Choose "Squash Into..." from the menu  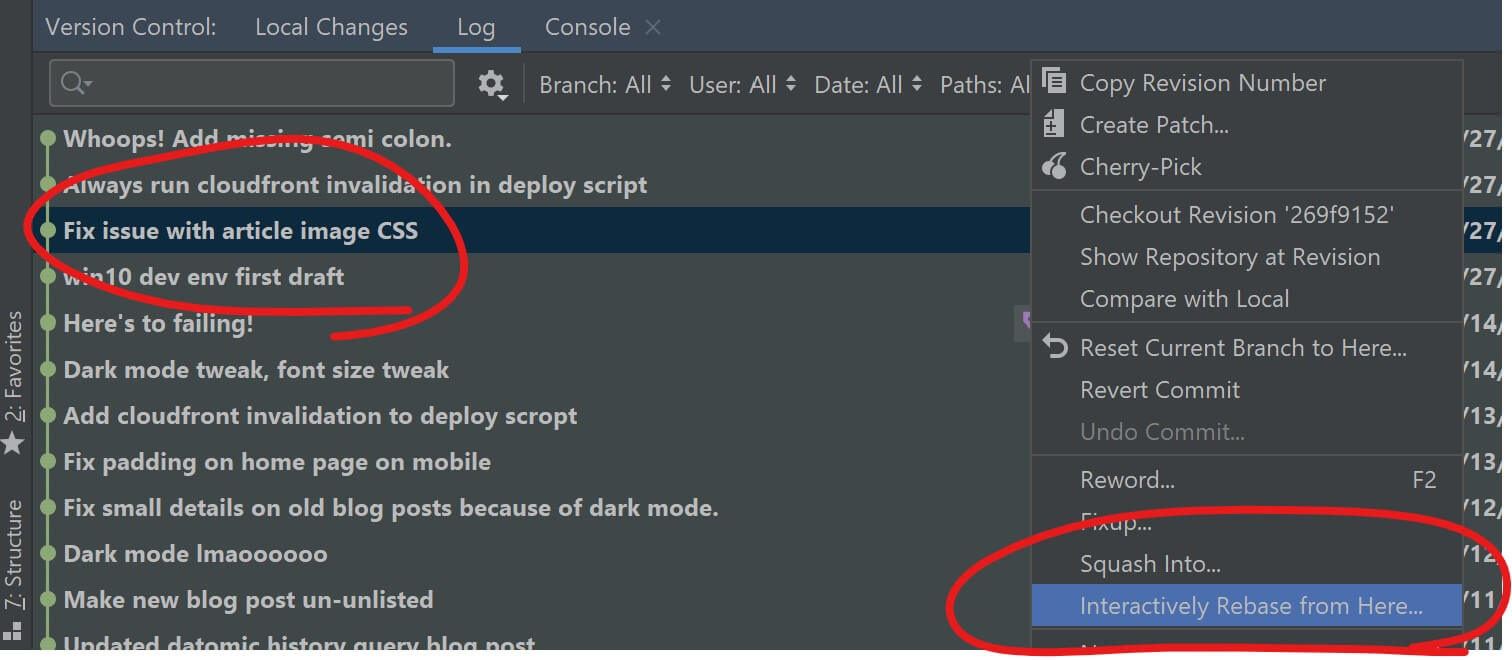(1150, 563)
